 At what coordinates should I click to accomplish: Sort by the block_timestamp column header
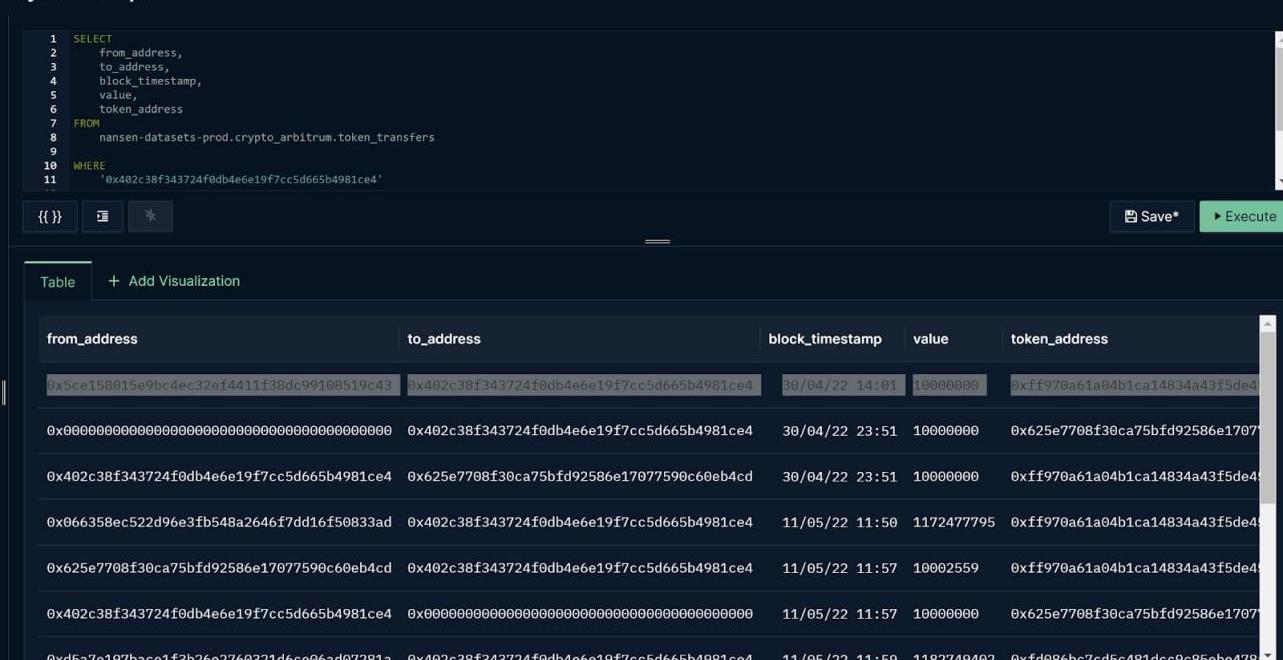(x=825, y=339)
